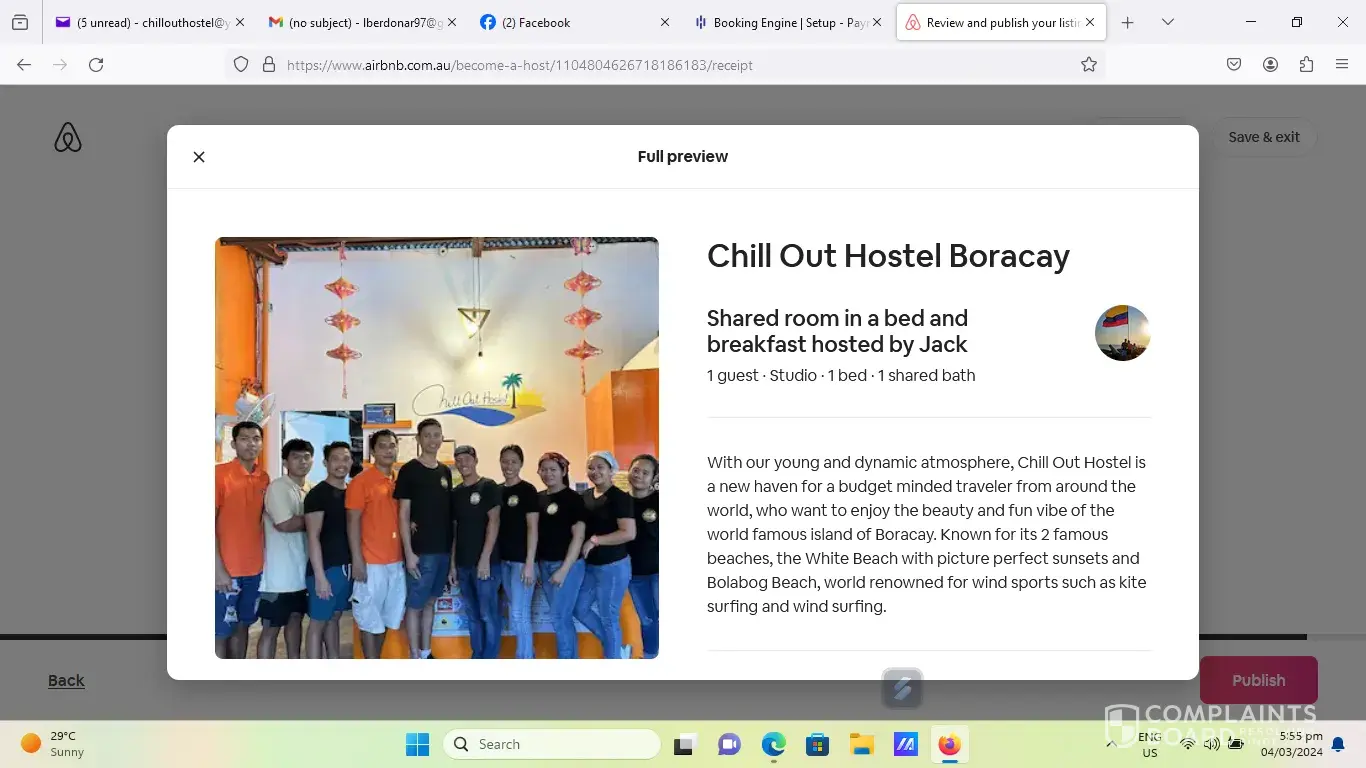
Task: Click the Back link
Action: tap(66, 681)
